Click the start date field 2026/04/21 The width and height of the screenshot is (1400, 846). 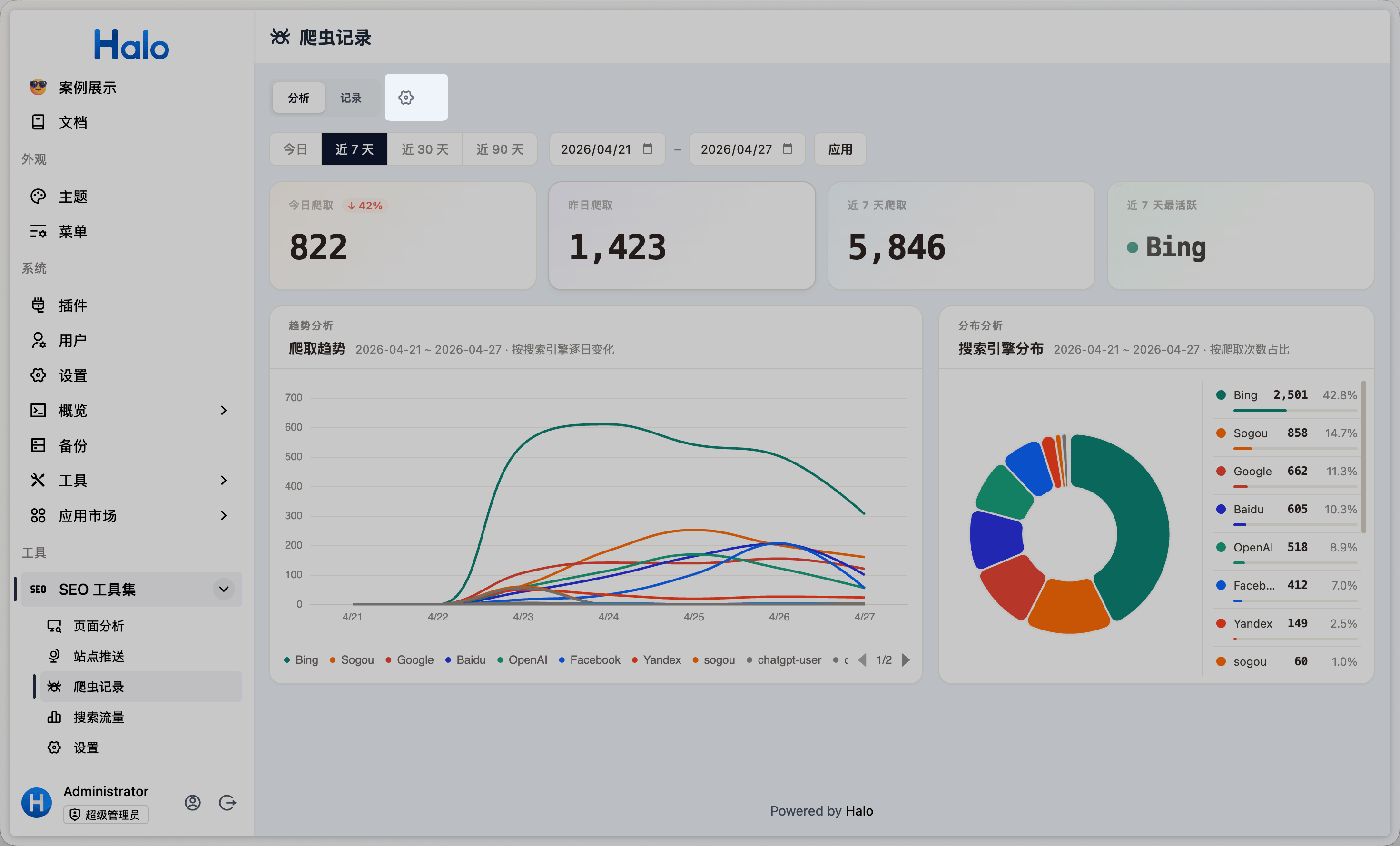[x=607, y=149]
